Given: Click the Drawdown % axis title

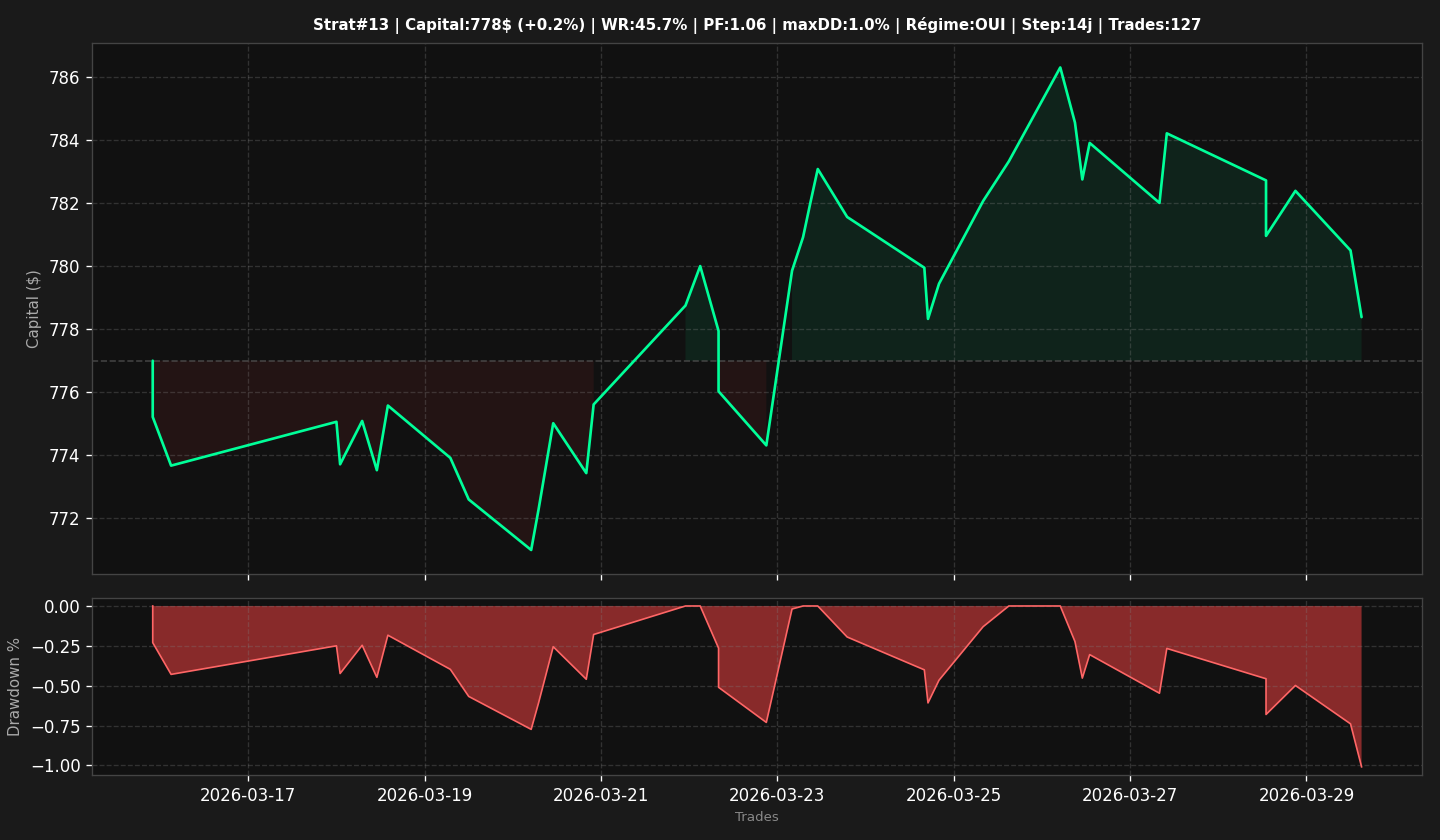Looking at the screenshot, I should 14,687.
